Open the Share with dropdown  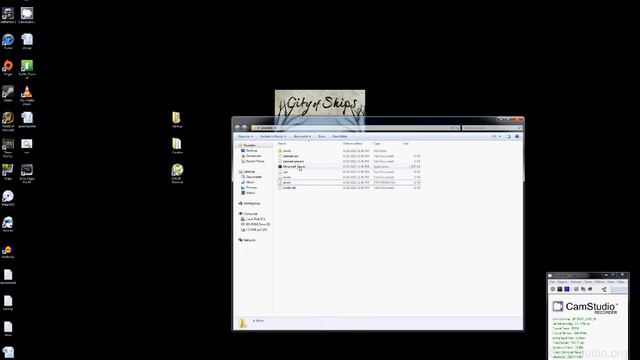tap(302, 136)
